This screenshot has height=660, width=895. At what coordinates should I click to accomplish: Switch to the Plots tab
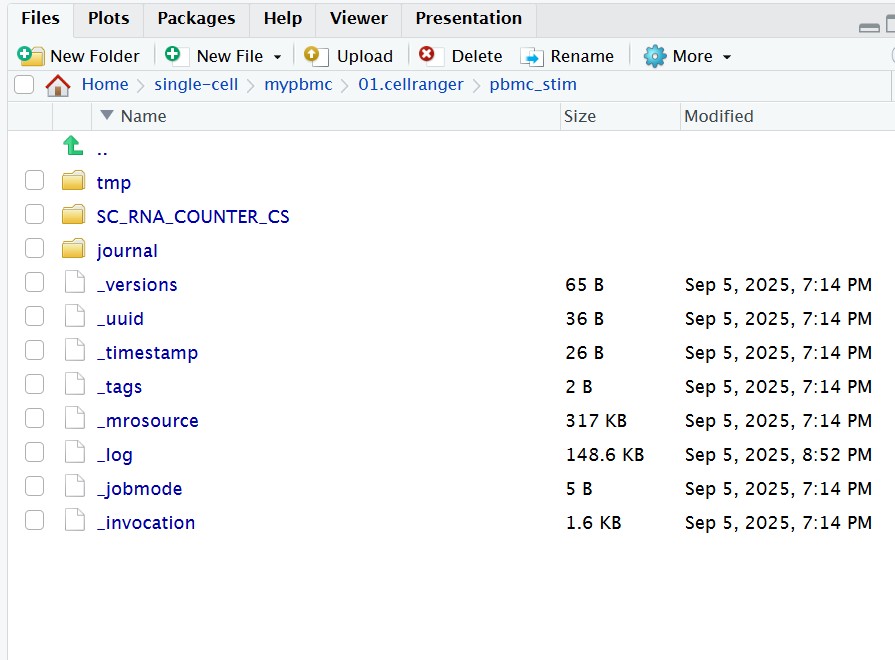(x=108, y=18)
